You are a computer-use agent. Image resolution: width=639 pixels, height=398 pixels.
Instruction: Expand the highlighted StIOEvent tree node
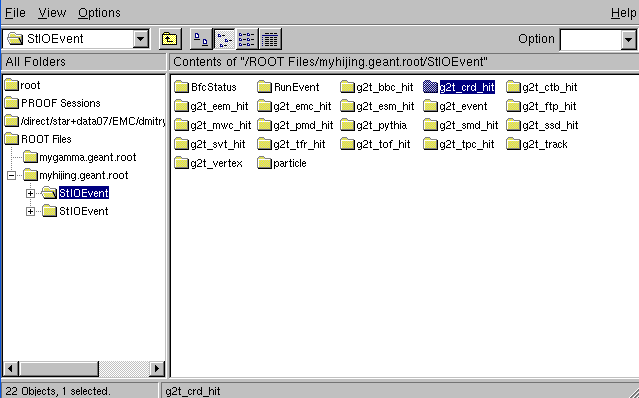click(x=30, y=194)
